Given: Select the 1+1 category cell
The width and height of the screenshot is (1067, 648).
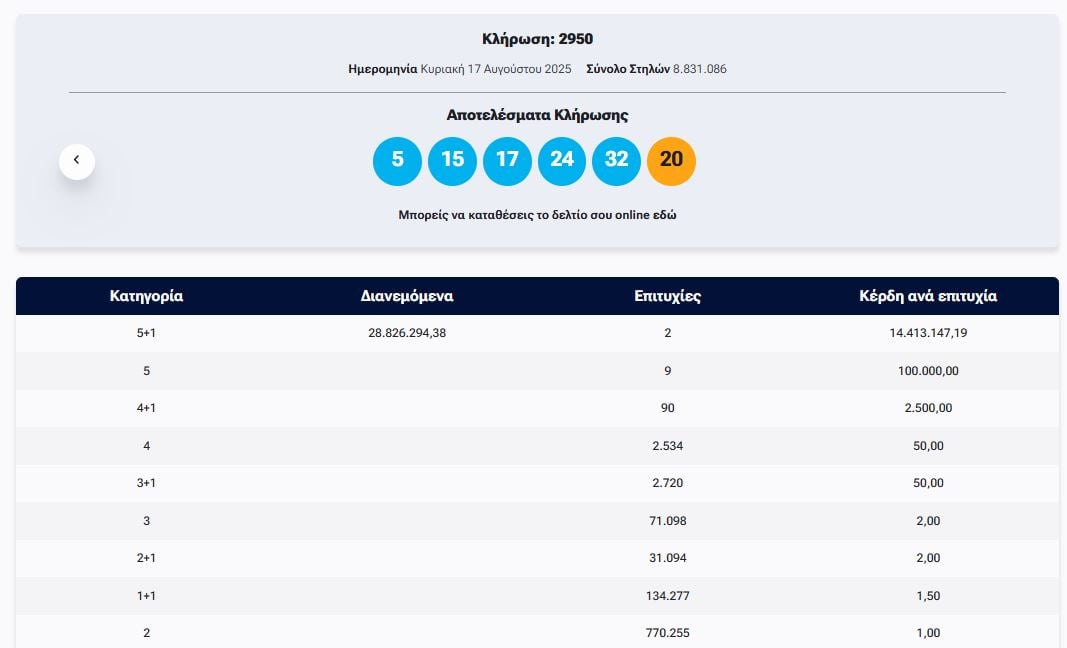Looking at the screenshot, I should 146,596.
